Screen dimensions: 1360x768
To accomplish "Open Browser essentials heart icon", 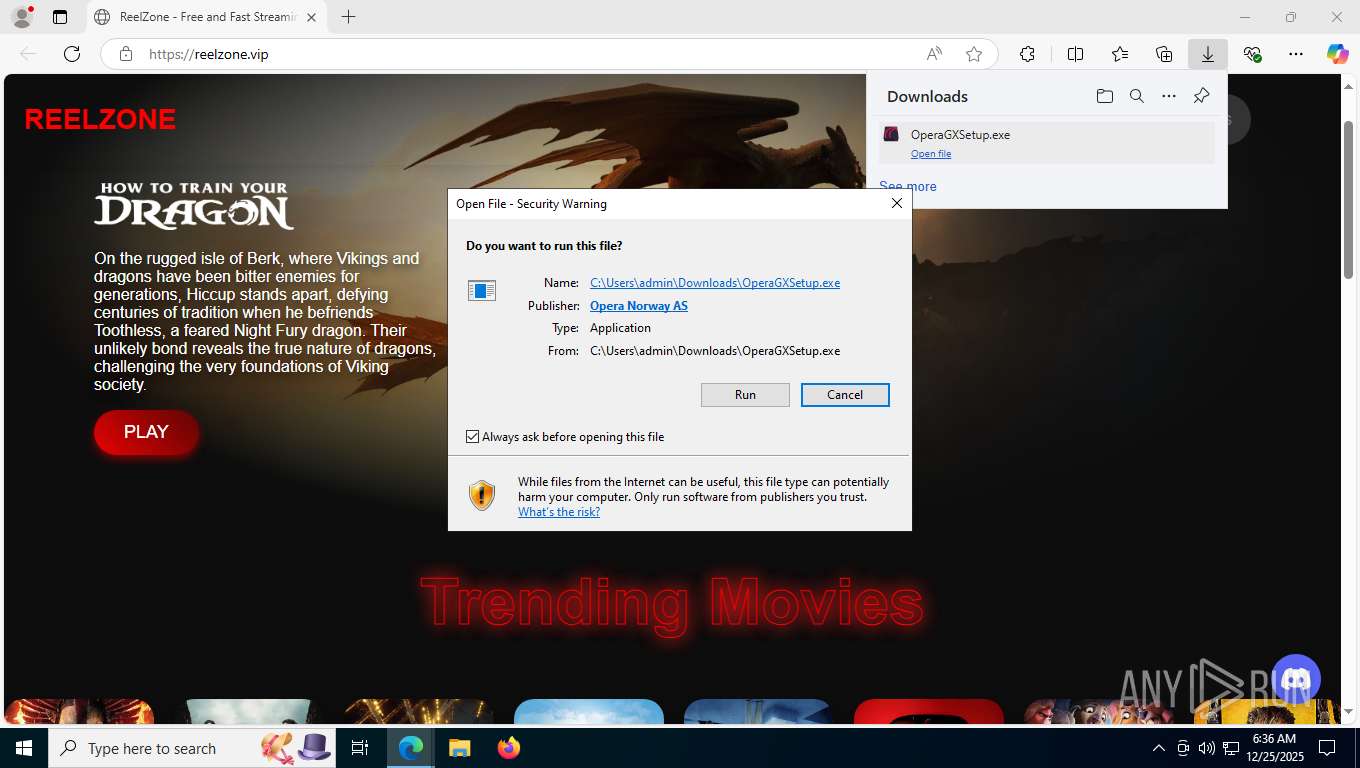I will tap(1252, 54).
